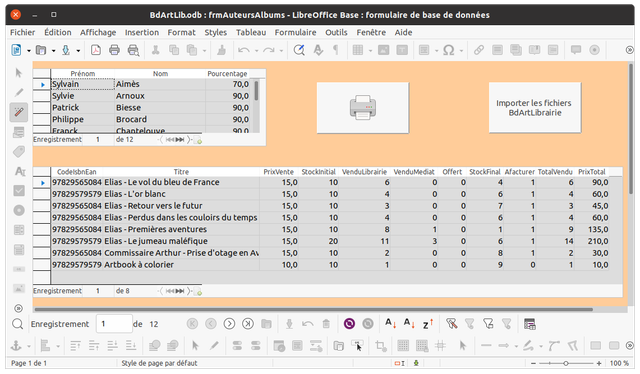Sort descending with Z-up arrow icon
The height and width of the screenshot is (374, 640).
(428, 324)
